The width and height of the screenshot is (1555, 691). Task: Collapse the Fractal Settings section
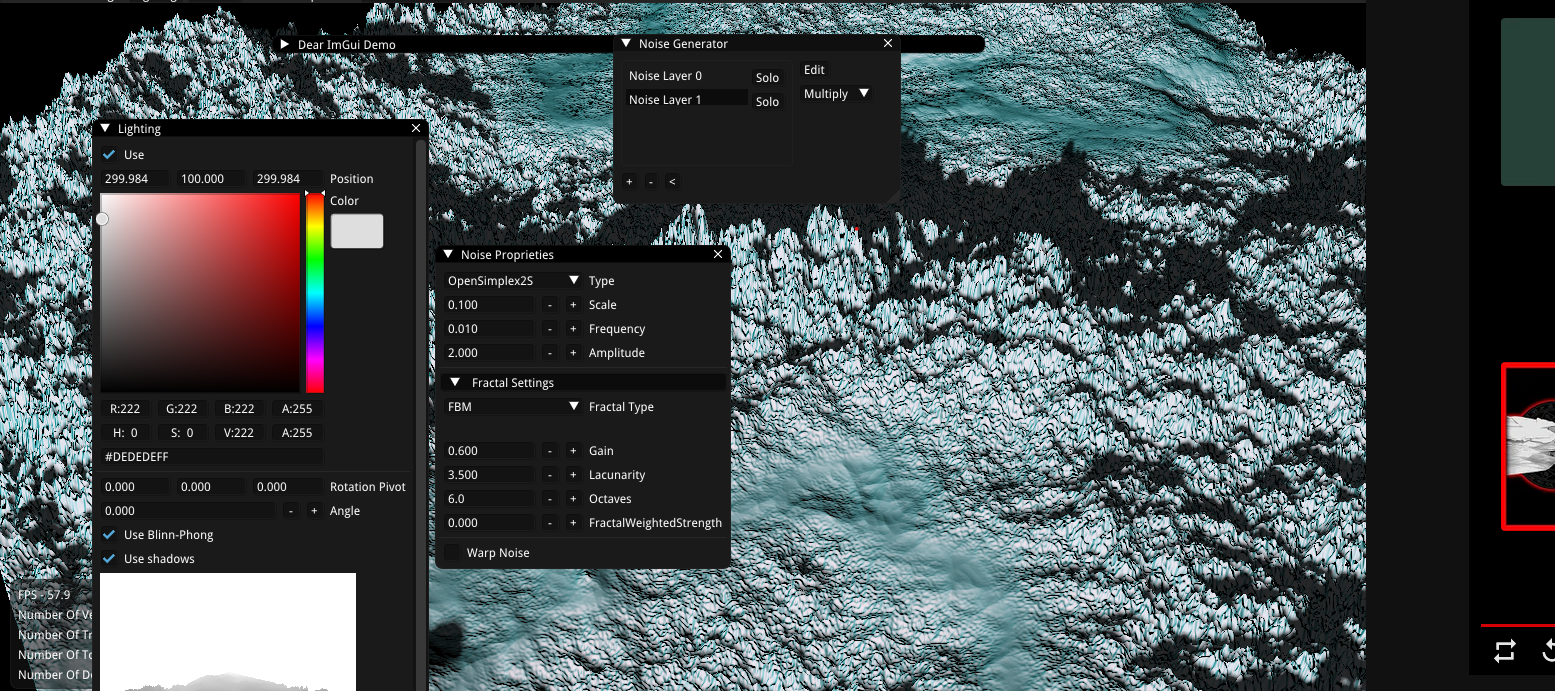tap(455, 383)
